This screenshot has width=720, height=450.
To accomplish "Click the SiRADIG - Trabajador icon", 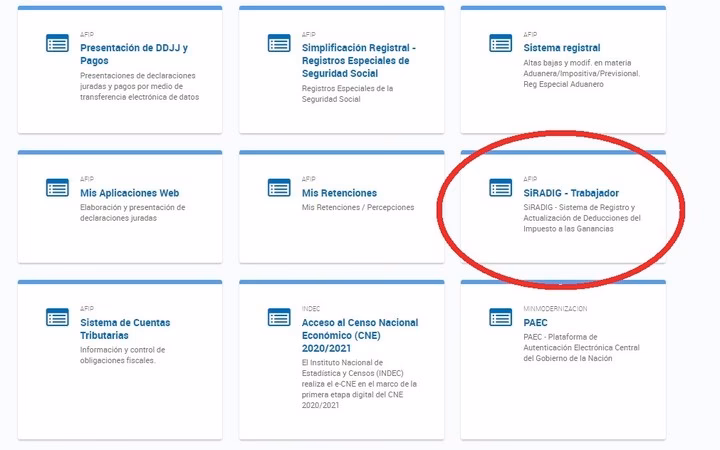I will tap(500, 188).
